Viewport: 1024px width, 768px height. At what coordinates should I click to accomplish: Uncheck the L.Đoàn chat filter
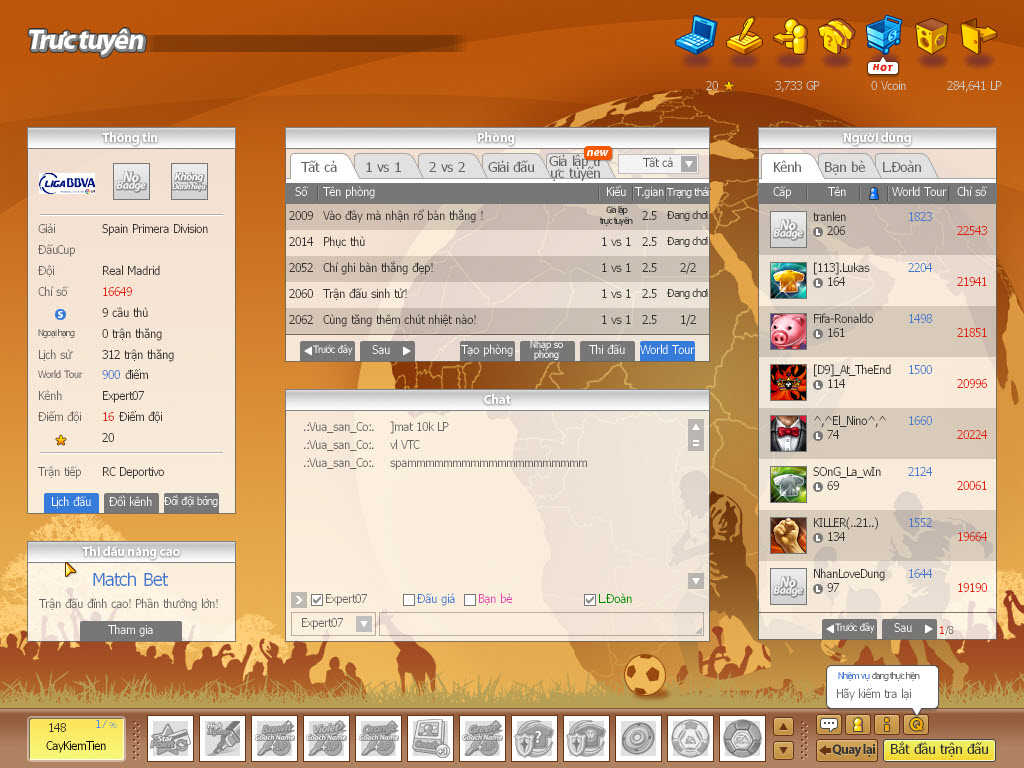(590, 599)
